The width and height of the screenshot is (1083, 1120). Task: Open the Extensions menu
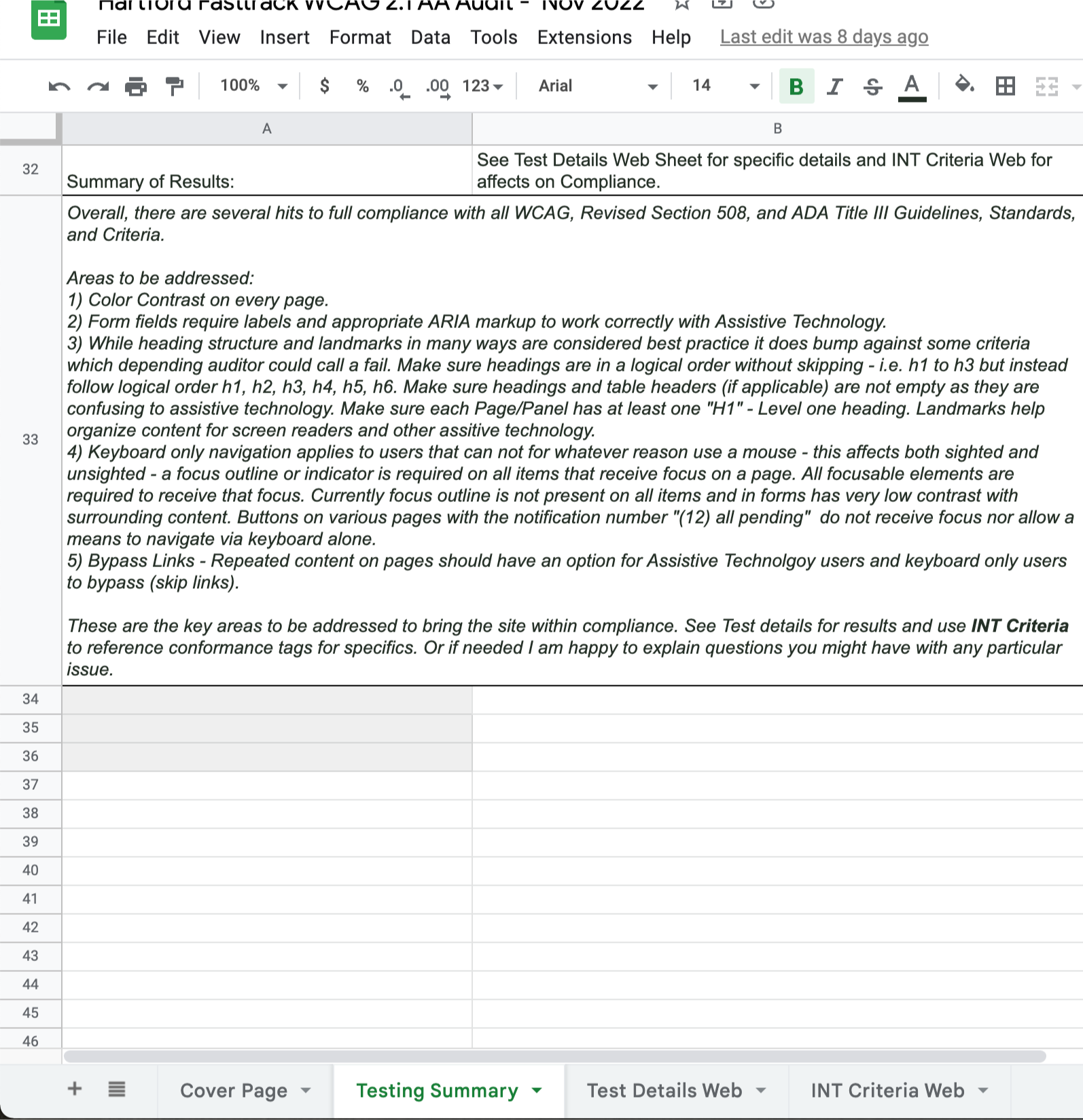(584, 37)
